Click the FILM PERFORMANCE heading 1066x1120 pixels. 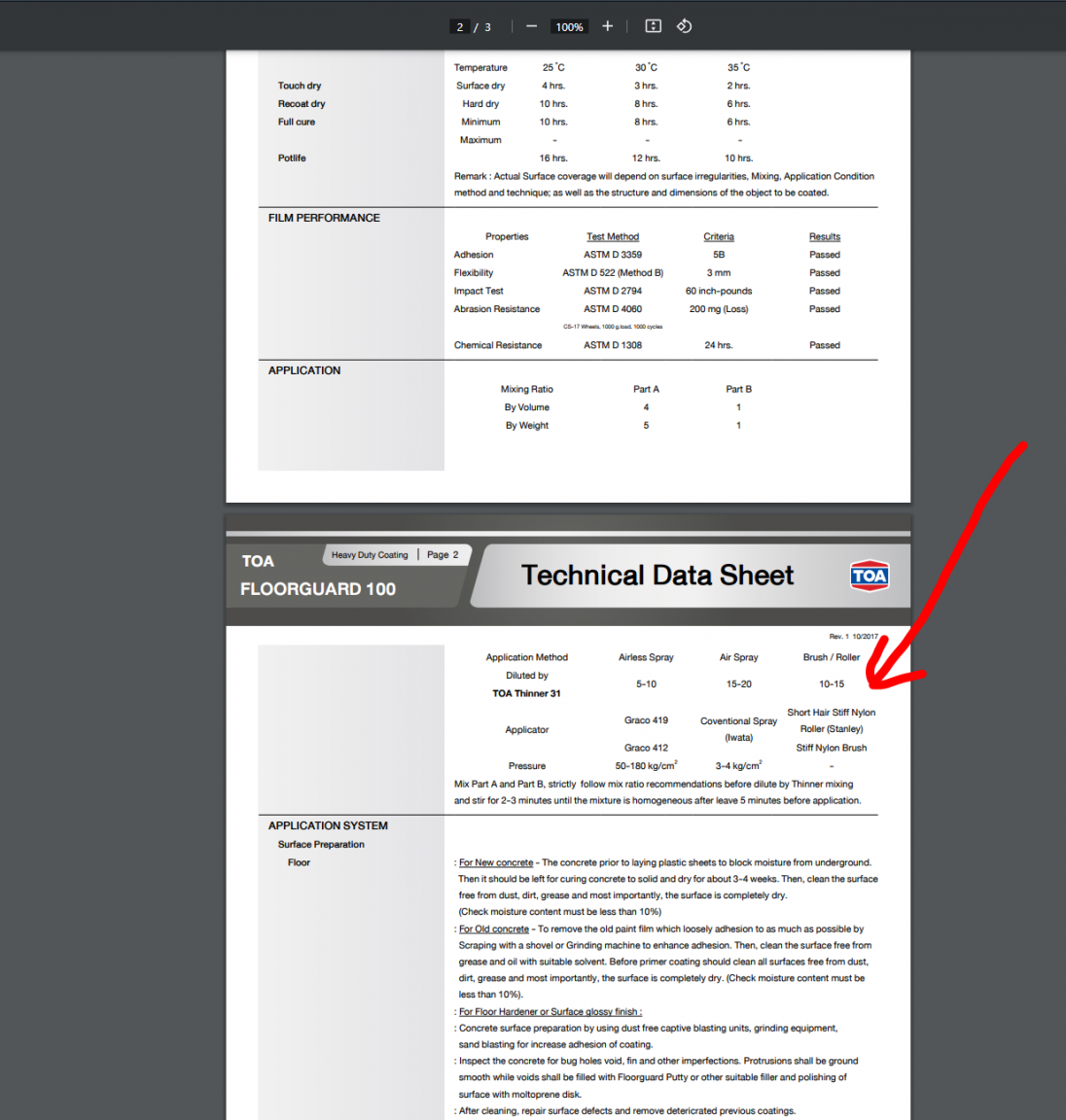(x=324, y=218)
